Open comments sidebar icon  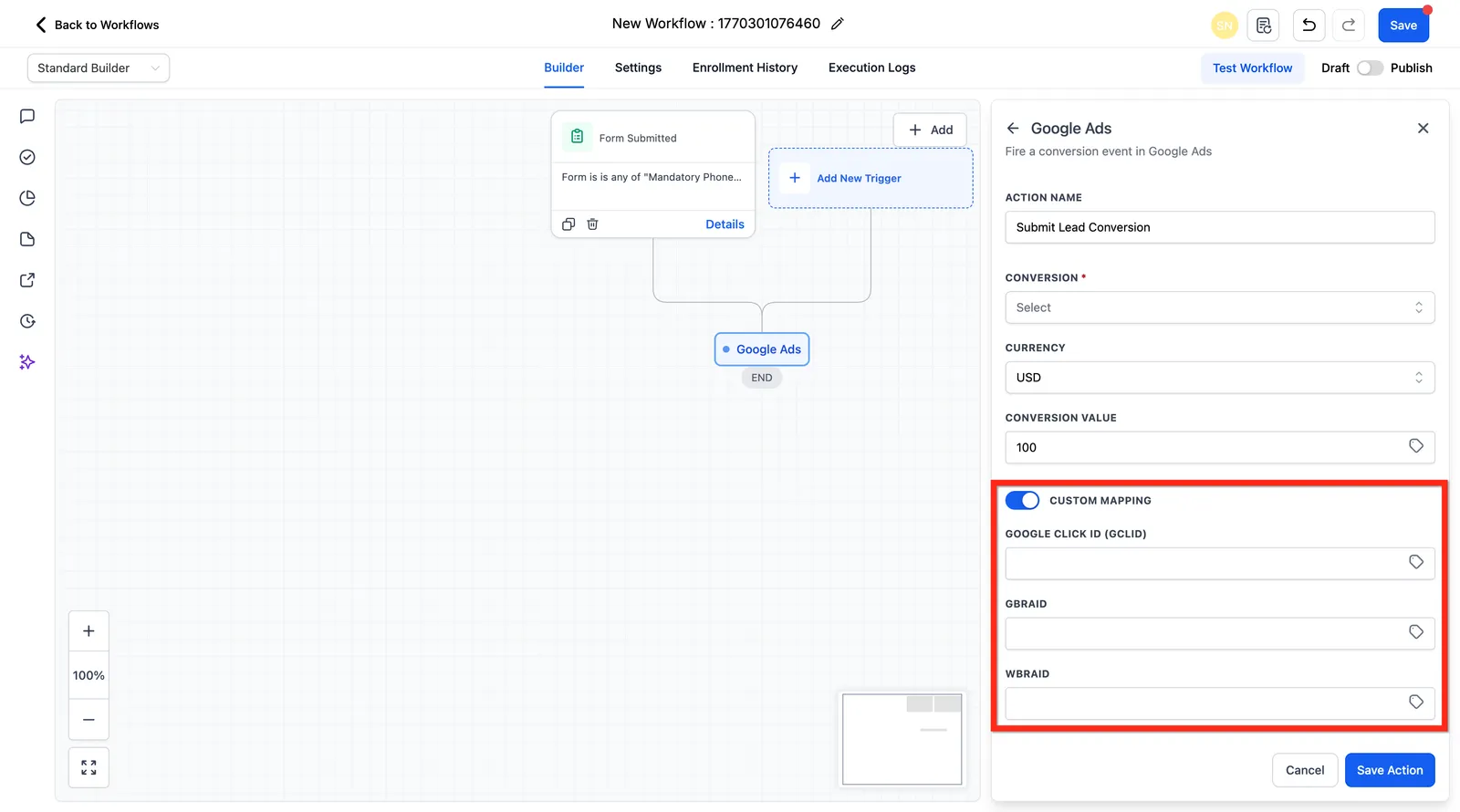click(x=27, y=116)
